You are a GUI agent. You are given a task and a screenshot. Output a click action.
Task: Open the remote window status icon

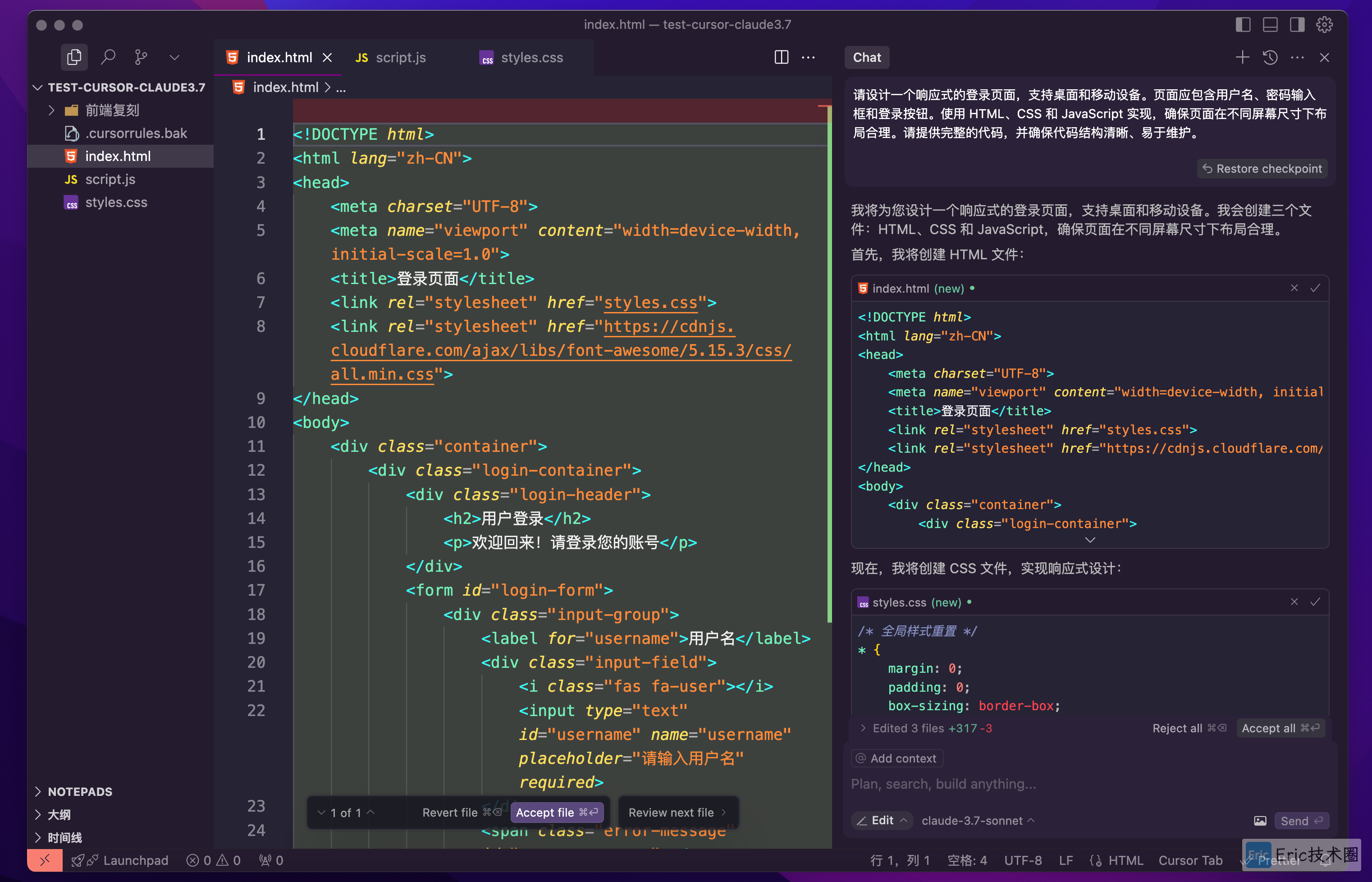pos(45,860)
